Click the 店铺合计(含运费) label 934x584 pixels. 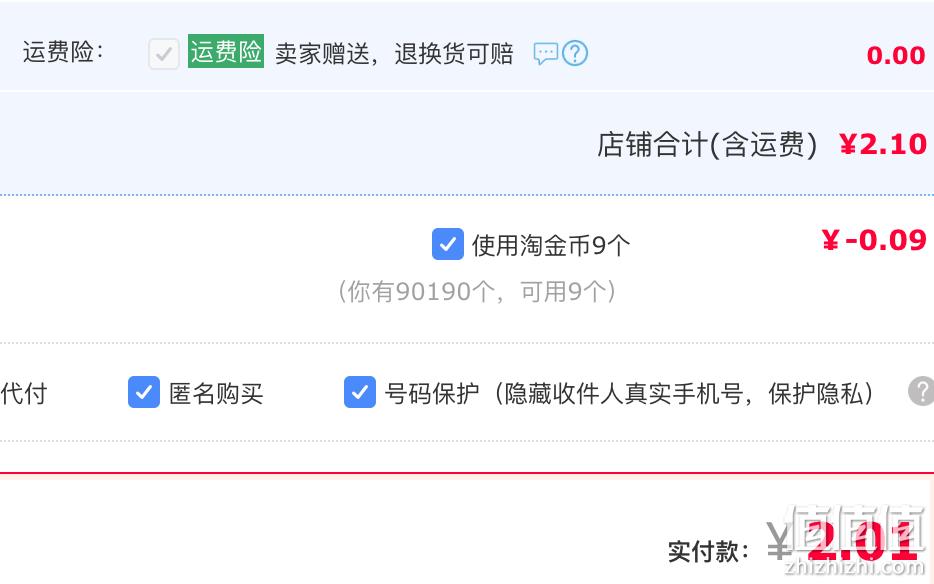click(x=707, y=145)
